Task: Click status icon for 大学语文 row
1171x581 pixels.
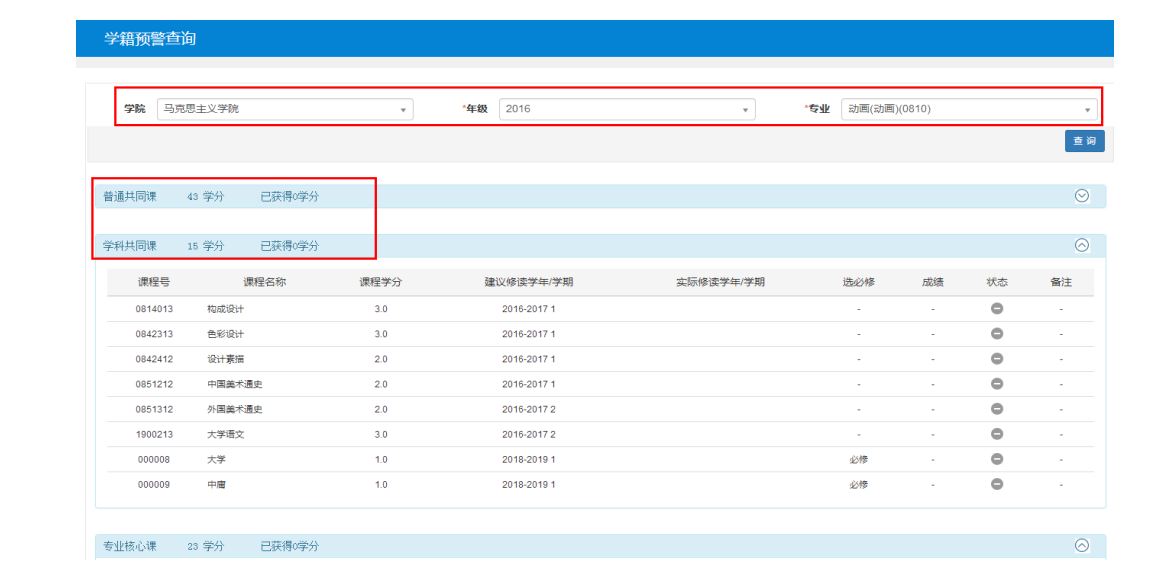Action: click(x=996, y=434)
